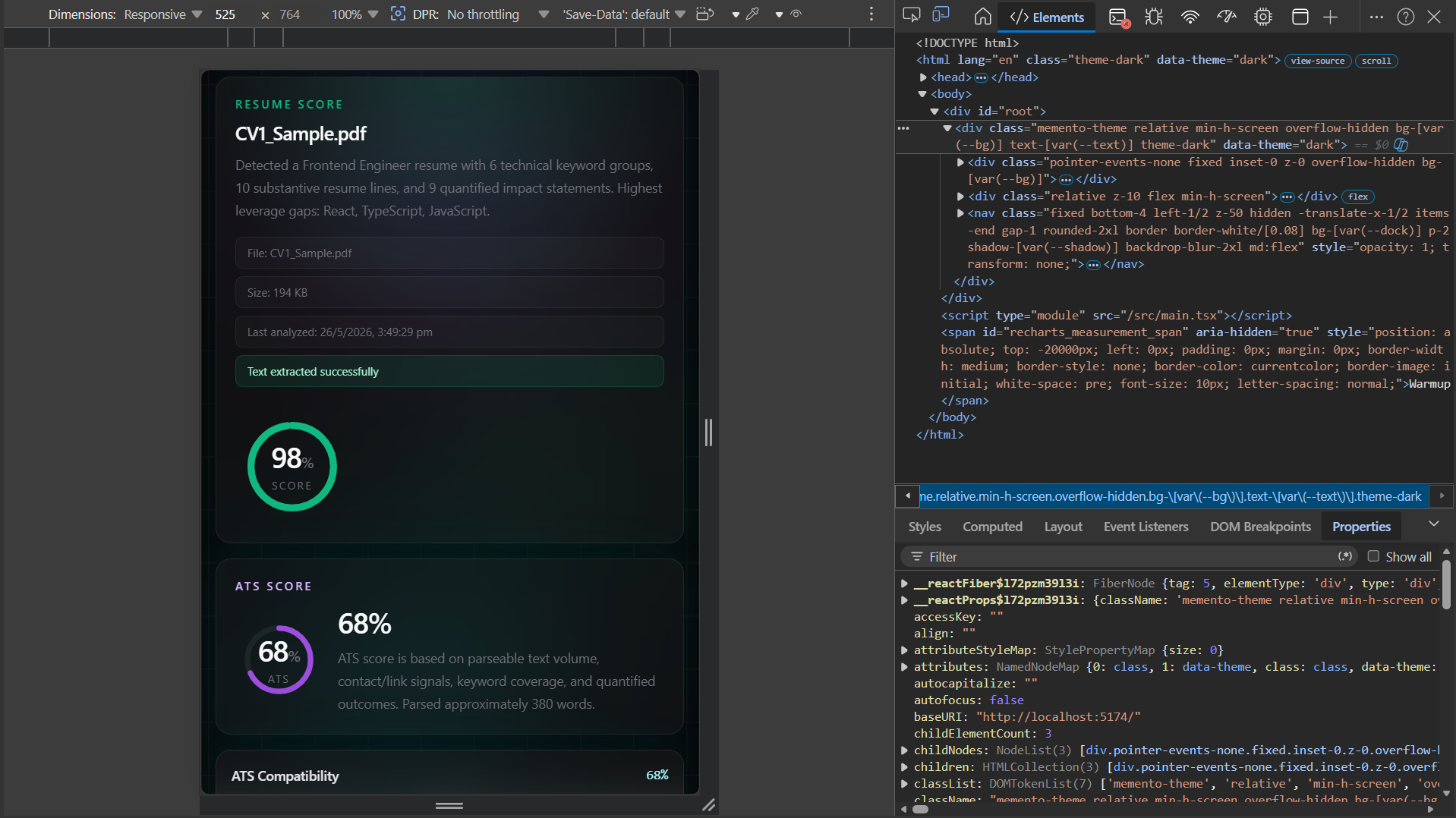Click the ellipsis beside selected DOM node
The image size is (1456, 818).
point(903,128)
